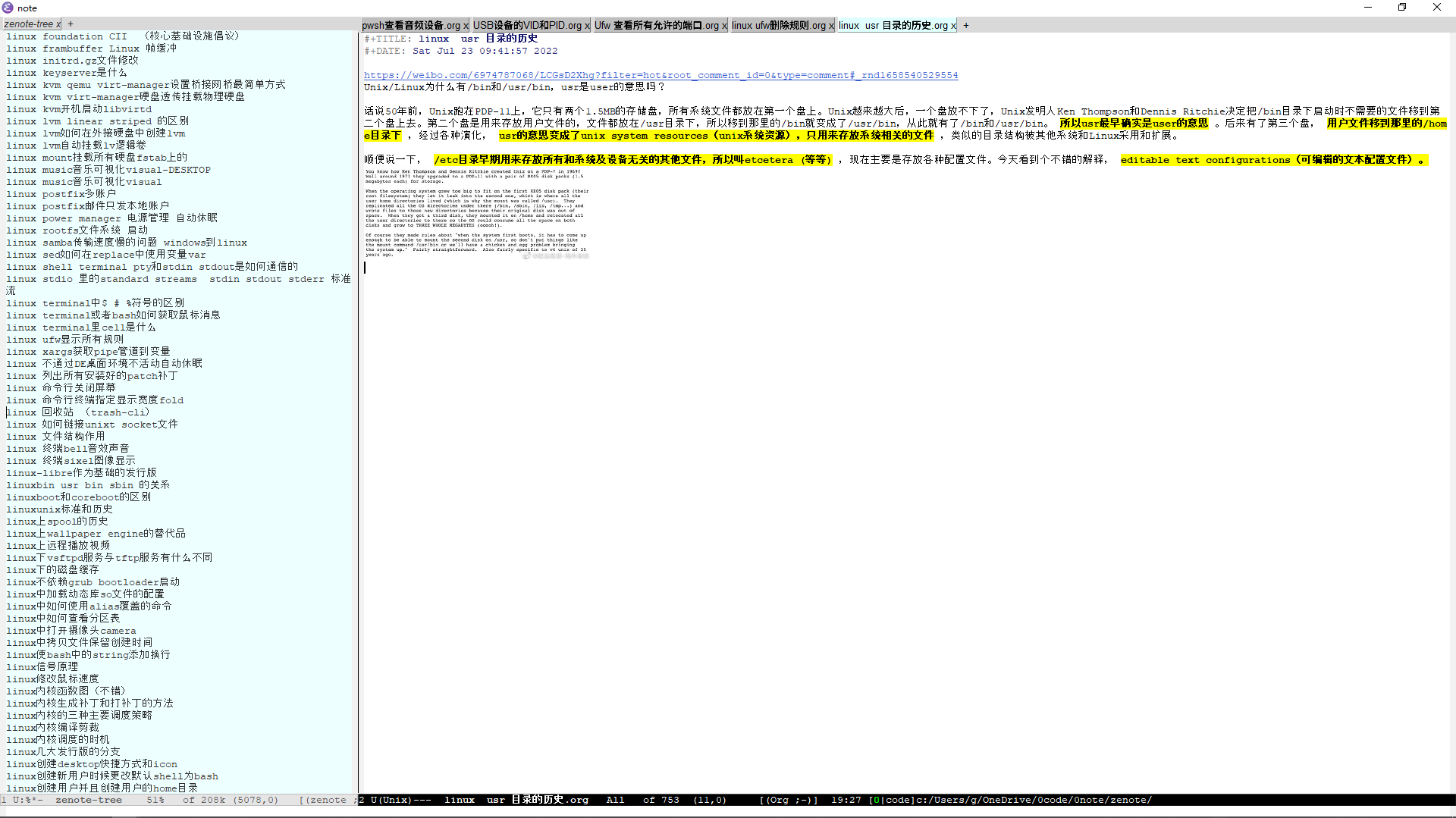Open note 'linux power manager 电源管理 自动休眠'
Viewport: 1456px width, 818px height.
[111, 218]
